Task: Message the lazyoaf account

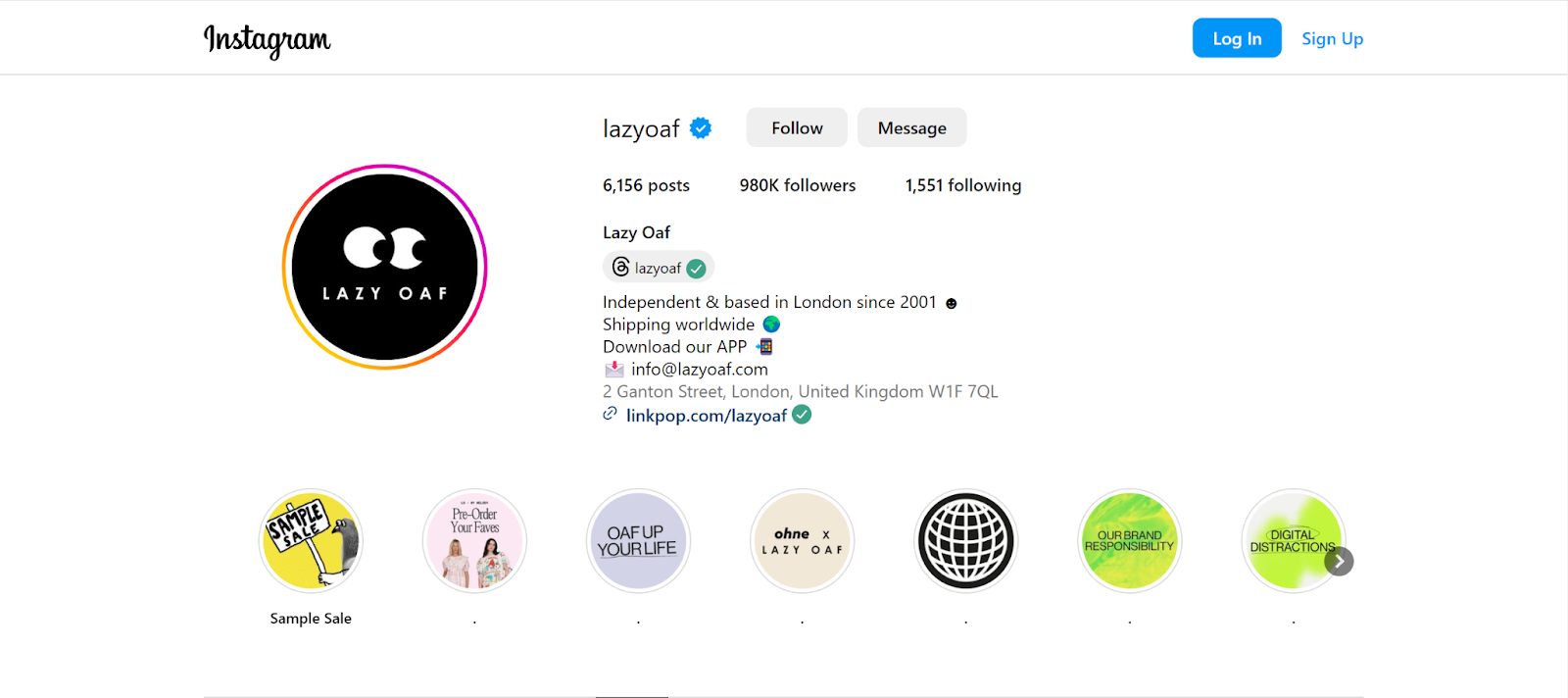Action: coord(911,127)
